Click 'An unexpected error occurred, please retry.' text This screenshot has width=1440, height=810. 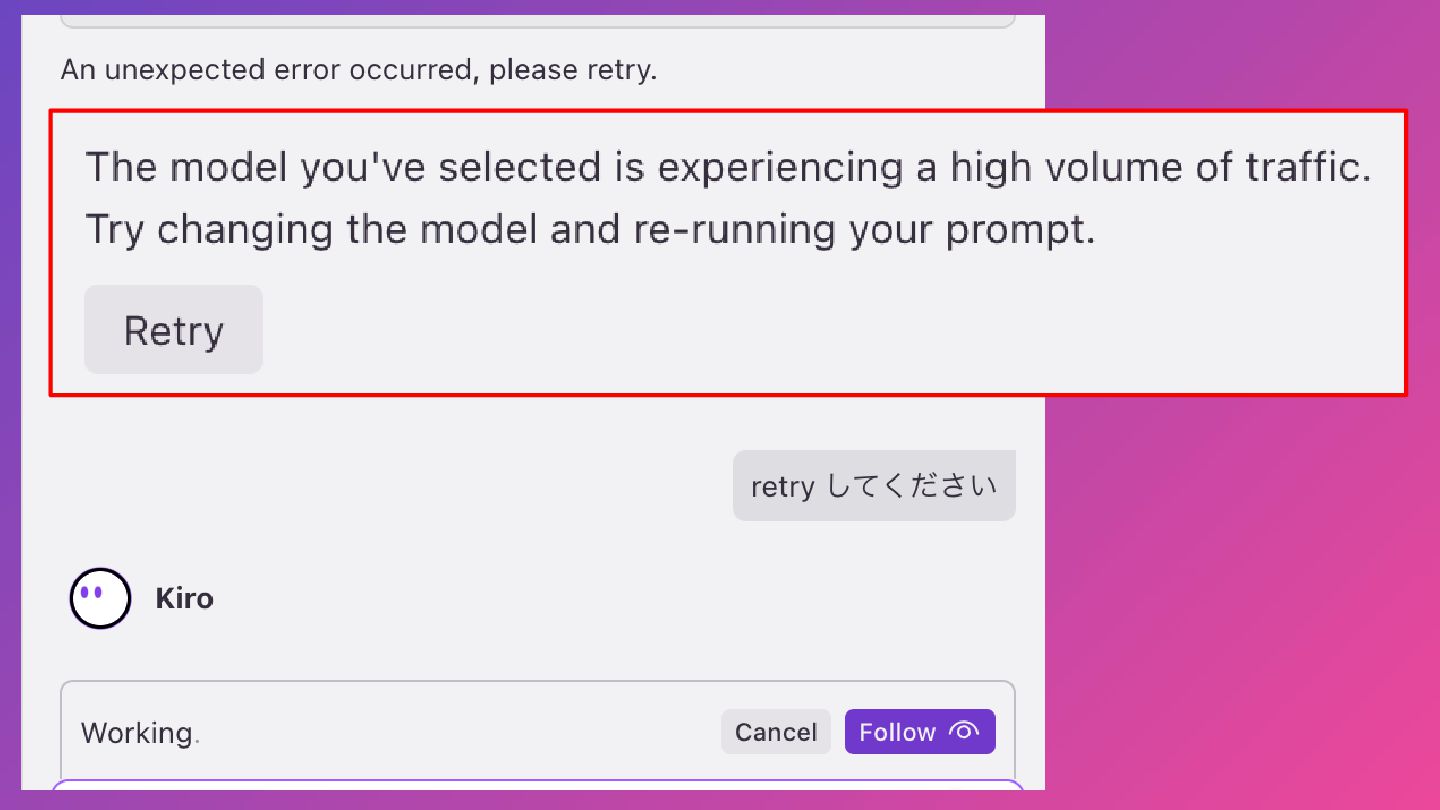[x=359, y=70]
